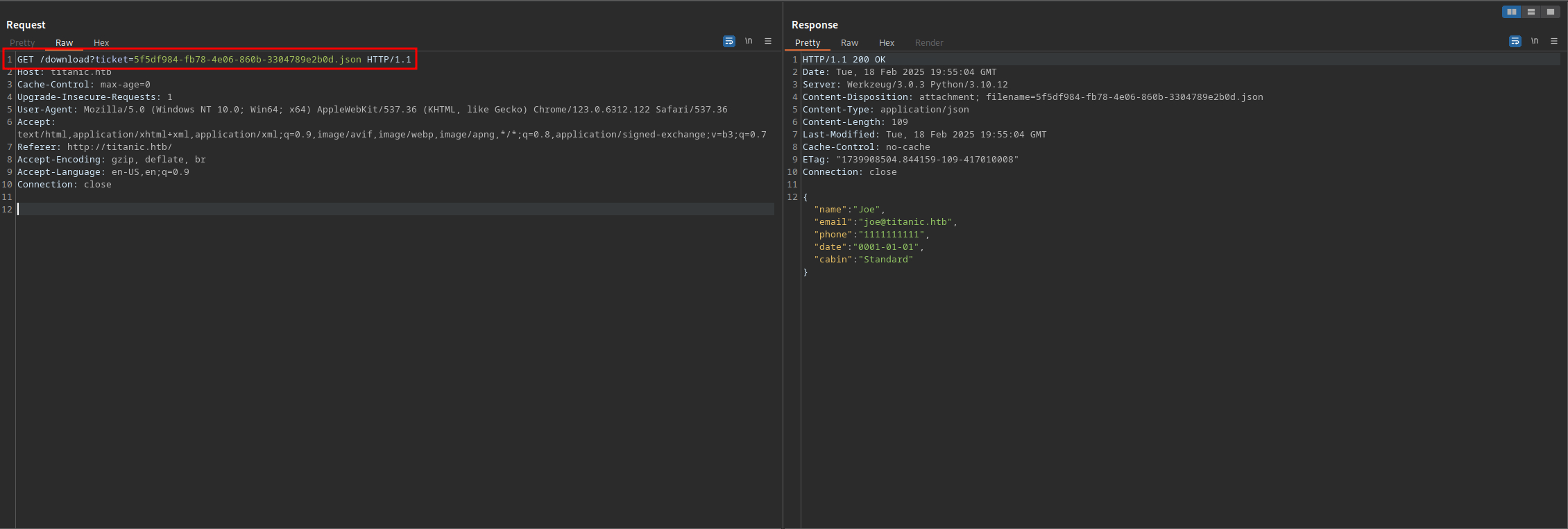Click the Accept-Language header line
The image size is (1568, 529).
pyautogui.click(x=103, y=172)
